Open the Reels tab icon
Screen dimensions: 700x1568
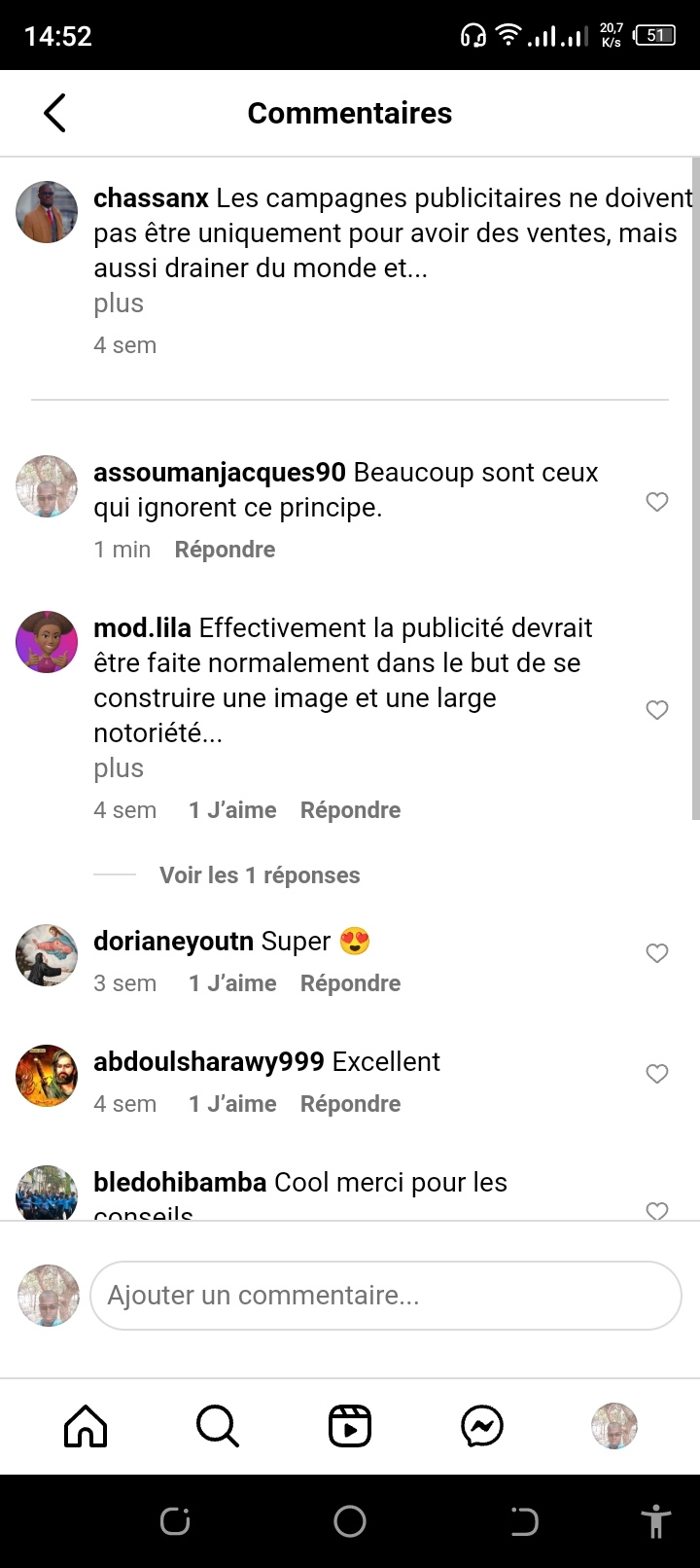[350, 1427]
